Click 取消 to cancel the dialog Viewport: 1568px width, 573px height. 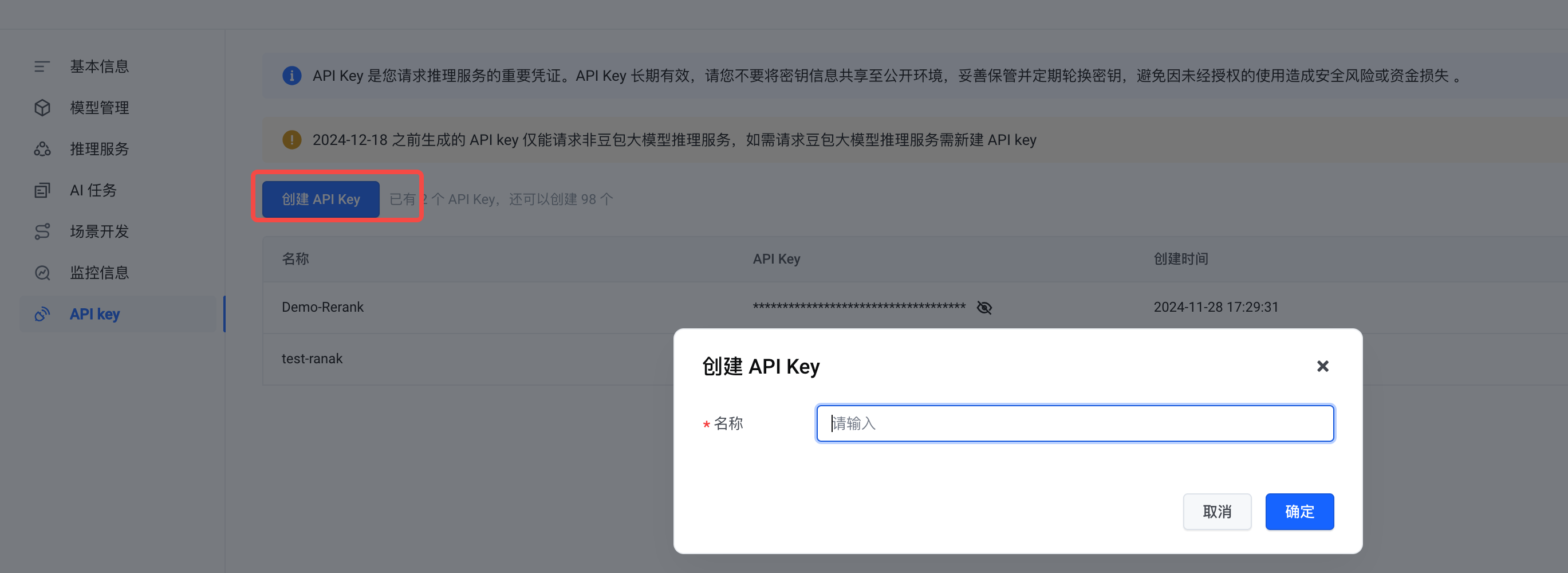1217,512
